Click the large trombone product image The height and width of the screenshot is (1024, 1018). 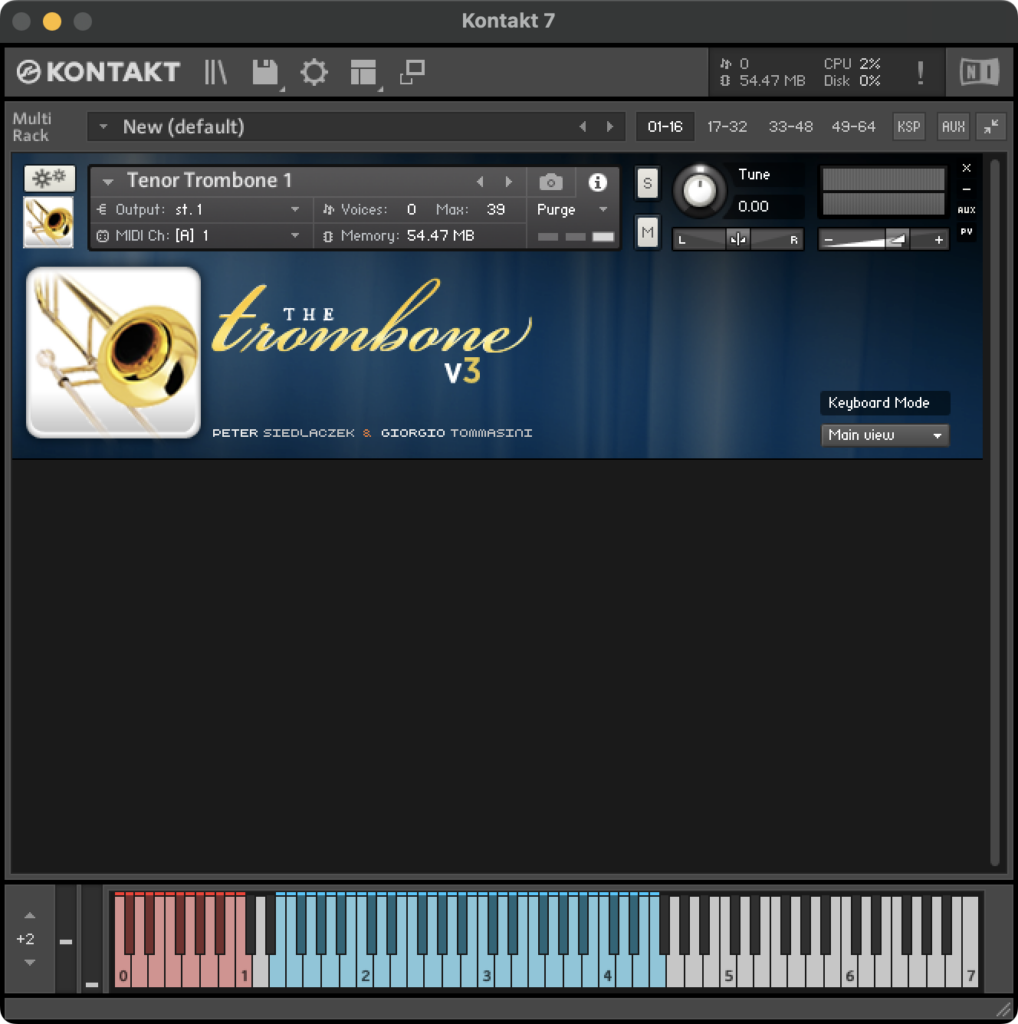pyautogui.click(x=114, y=352)
